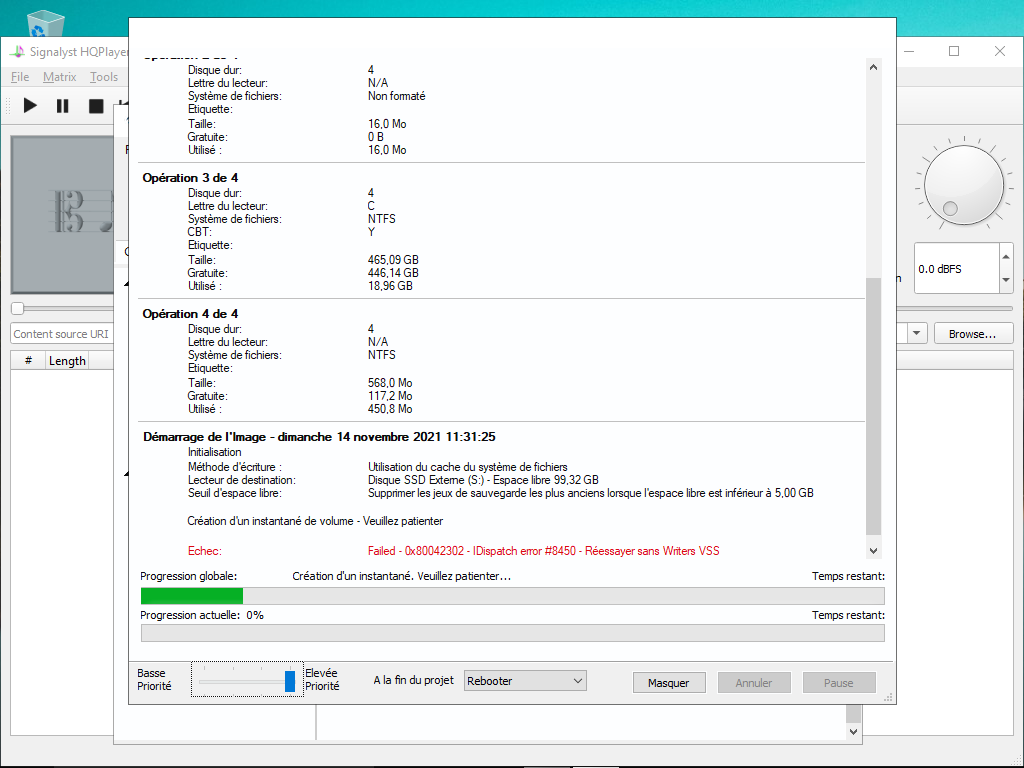1024x768 pixels.
Task: Stop playback in HQPlayer
Action: click(96, 106)
